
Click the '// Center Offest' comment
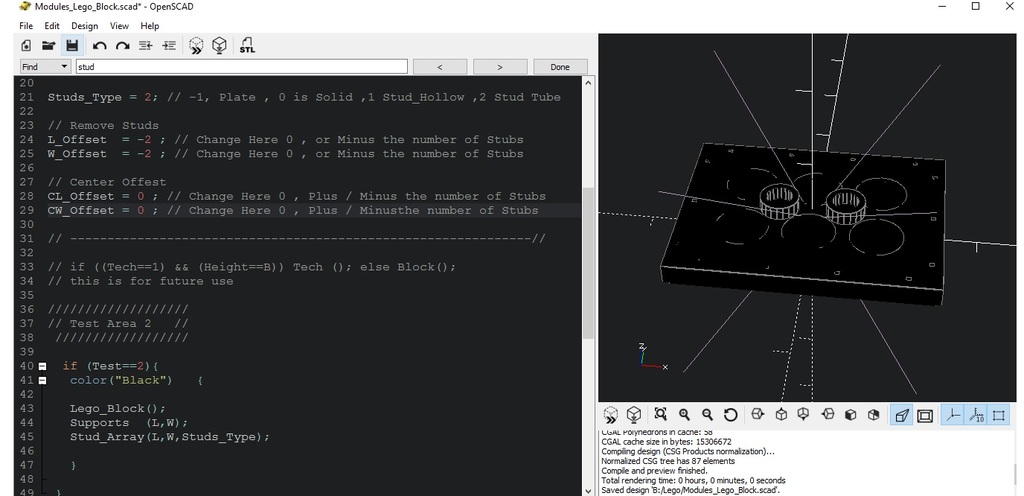[x=107, y=182]
